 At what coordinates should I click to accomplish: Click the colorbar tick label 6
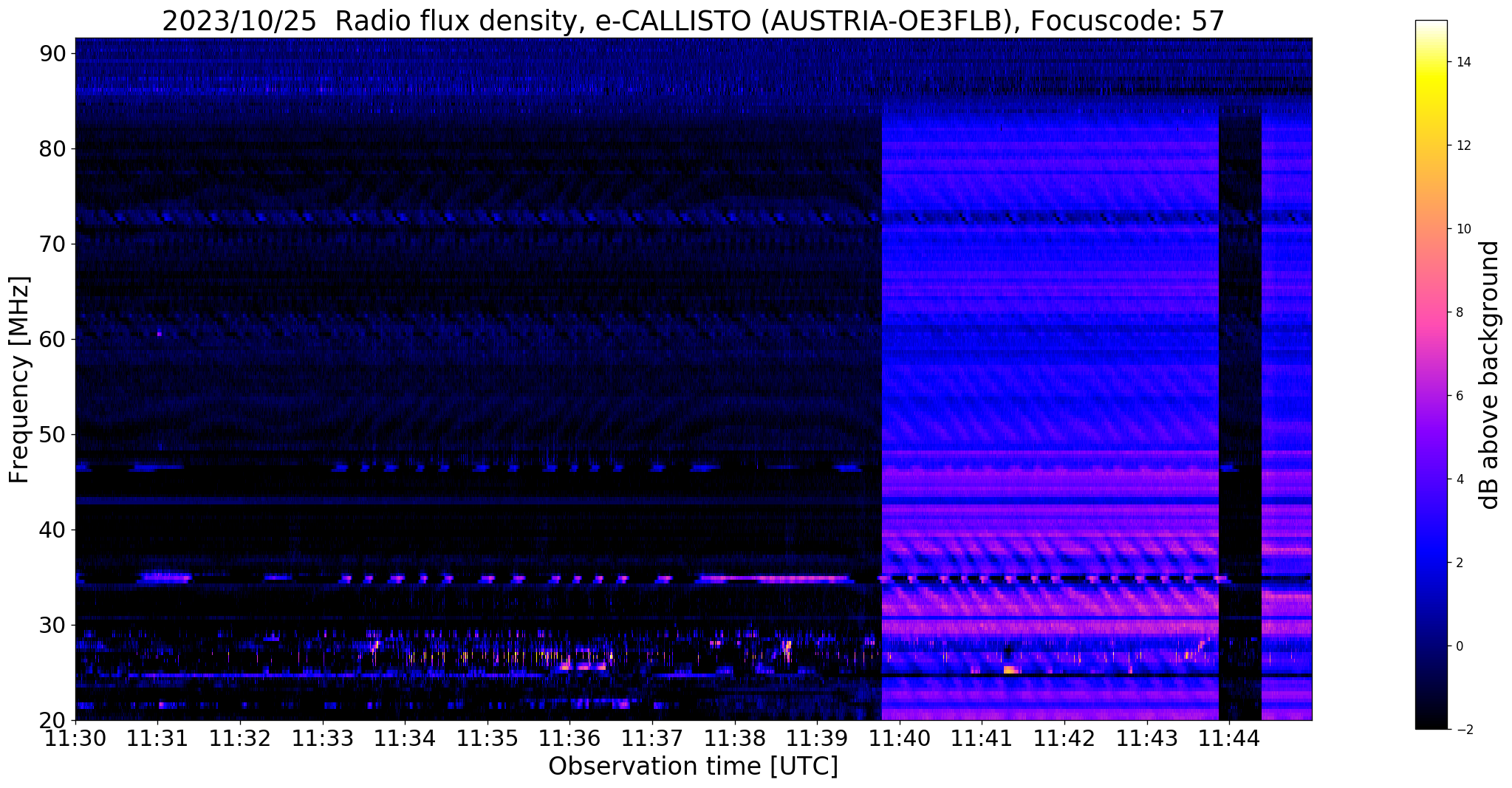[x=1458, y=396]
